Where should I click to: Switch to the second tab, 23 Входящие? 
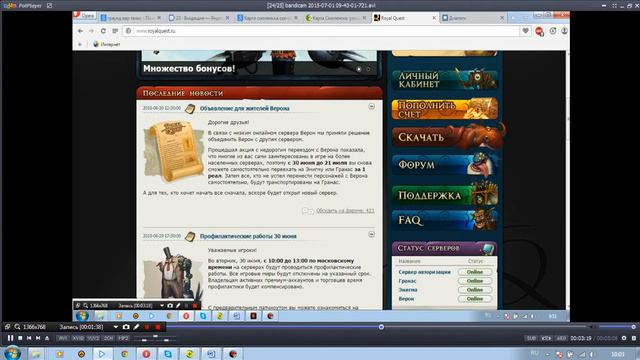click(x=199, y=18)
